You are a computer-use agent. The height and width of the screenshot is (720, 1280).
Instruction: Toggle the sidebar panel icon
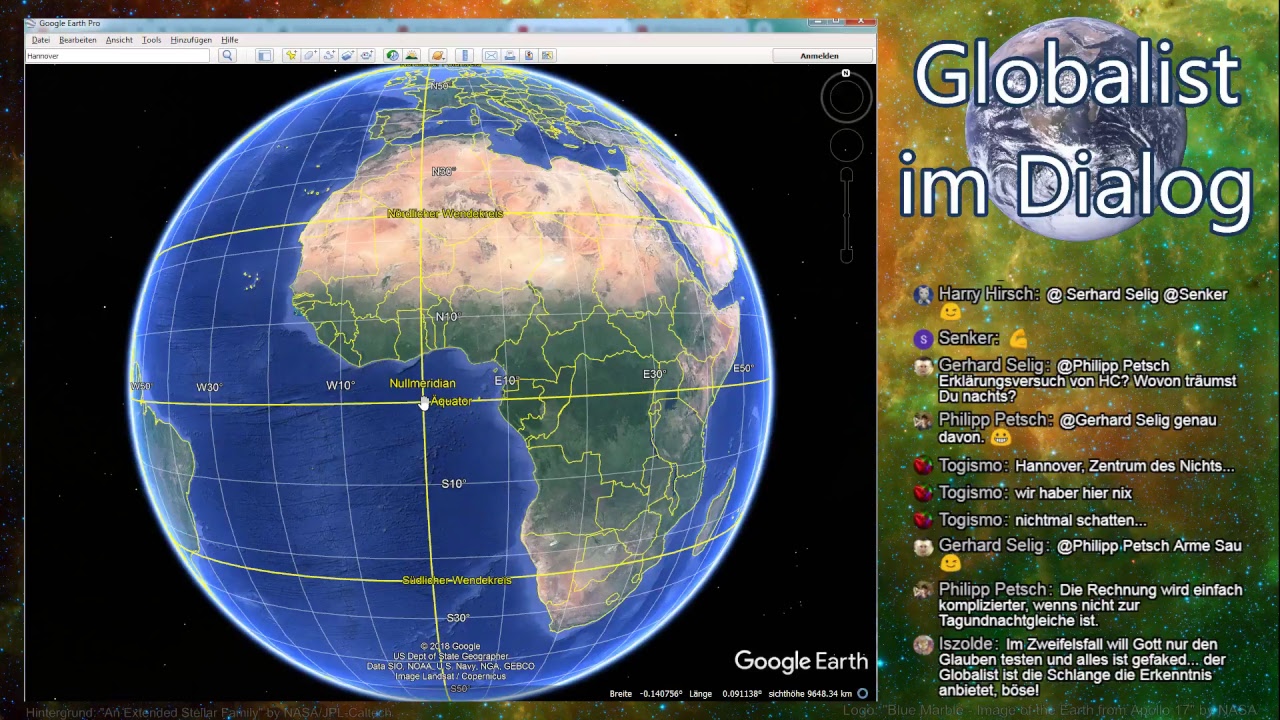[x=264, y=55]
